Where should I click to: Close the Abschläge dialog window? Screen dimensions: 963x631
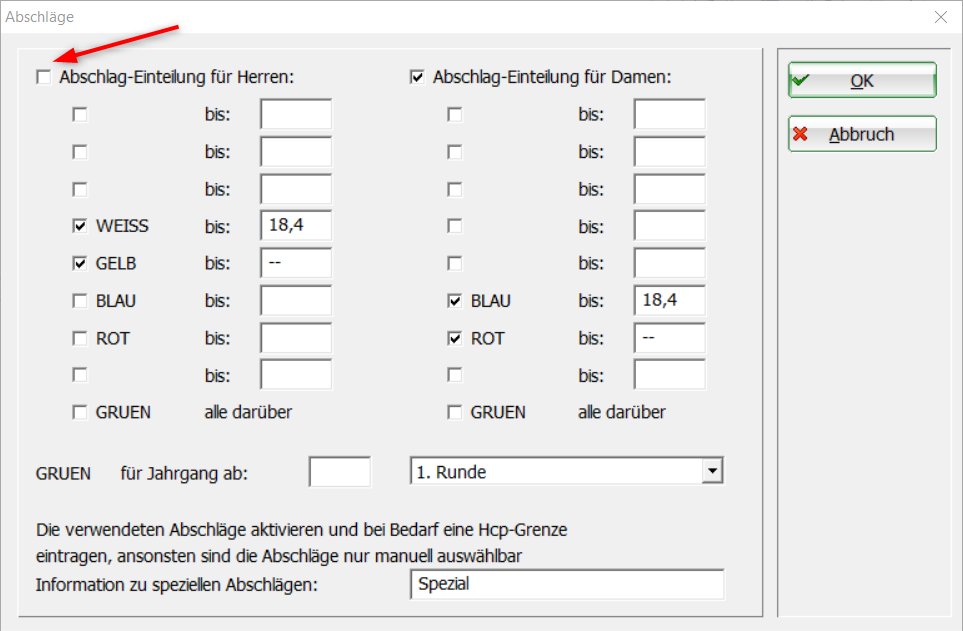click(940, 17)
